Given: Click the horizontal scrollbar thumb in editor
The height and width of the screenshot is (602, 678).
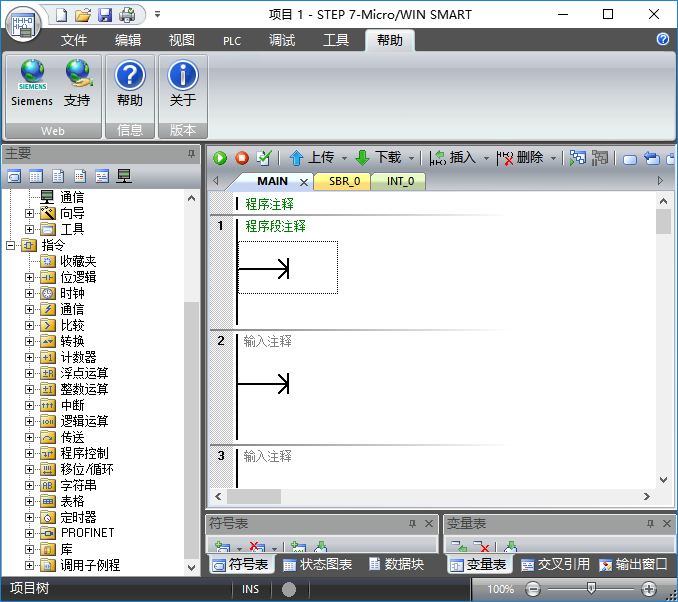Looking at the screenshot, I should [254, 496].
